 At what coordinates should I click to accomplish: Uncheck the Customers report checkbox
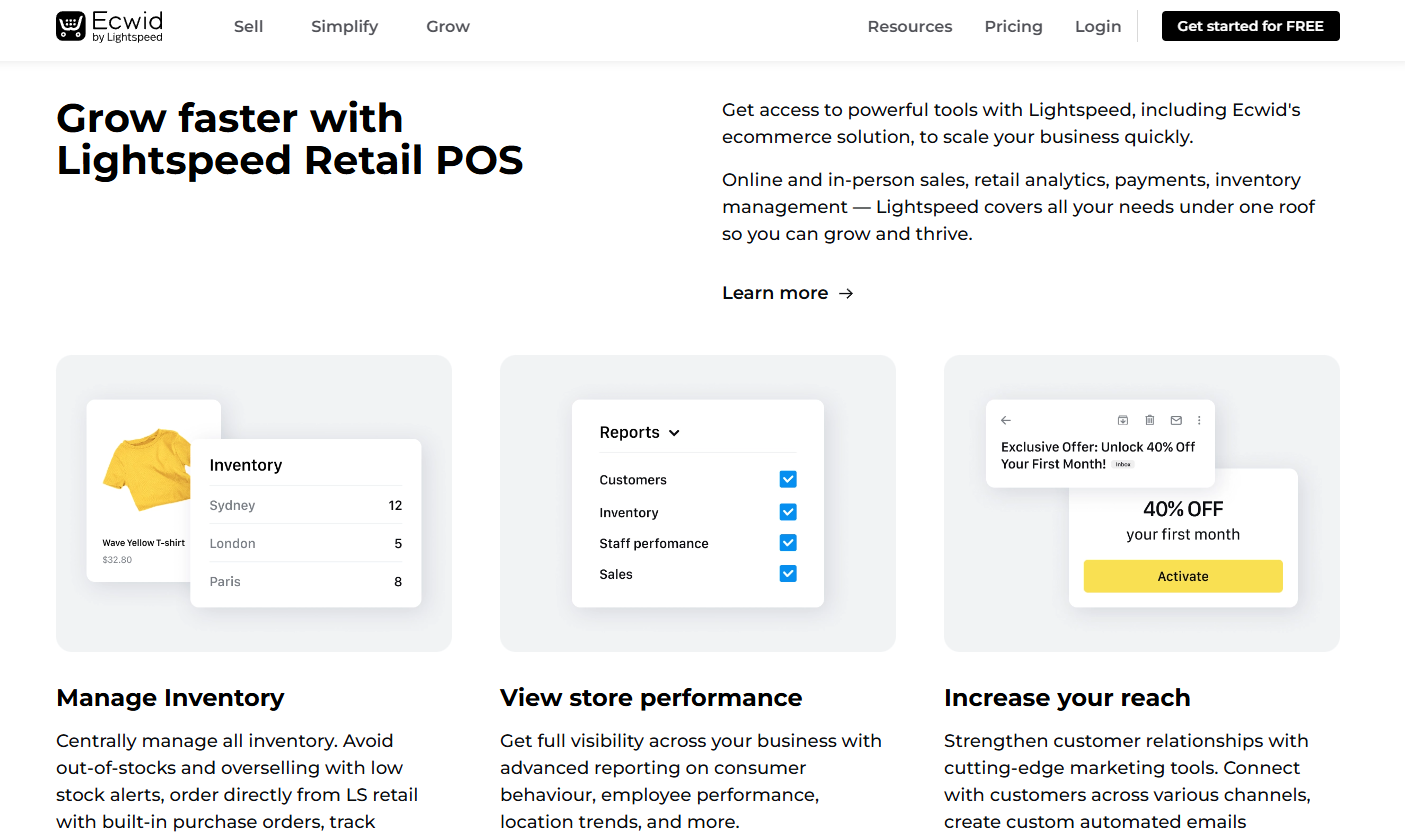pos(788,479)
